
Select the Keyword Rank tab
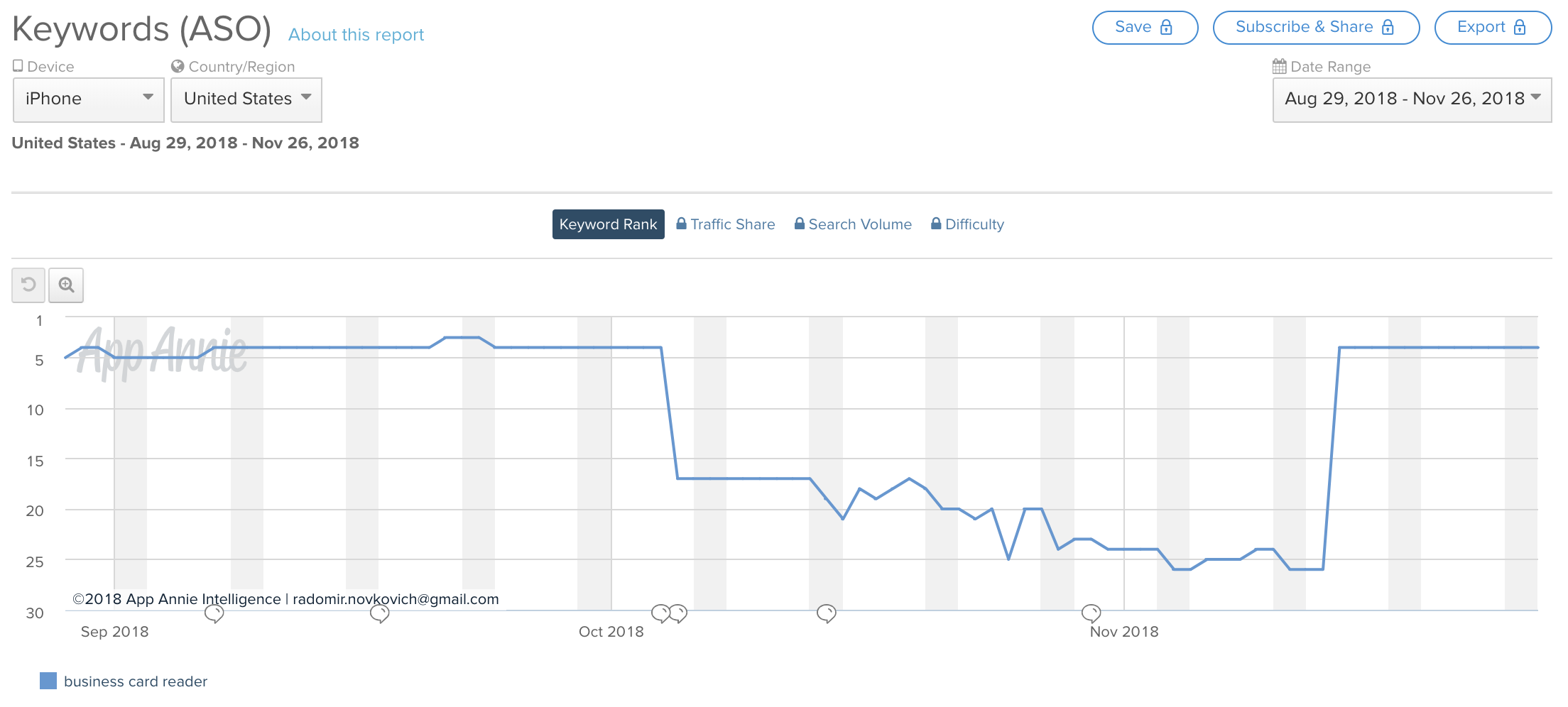pyautogui.click(x=608, y=224)
